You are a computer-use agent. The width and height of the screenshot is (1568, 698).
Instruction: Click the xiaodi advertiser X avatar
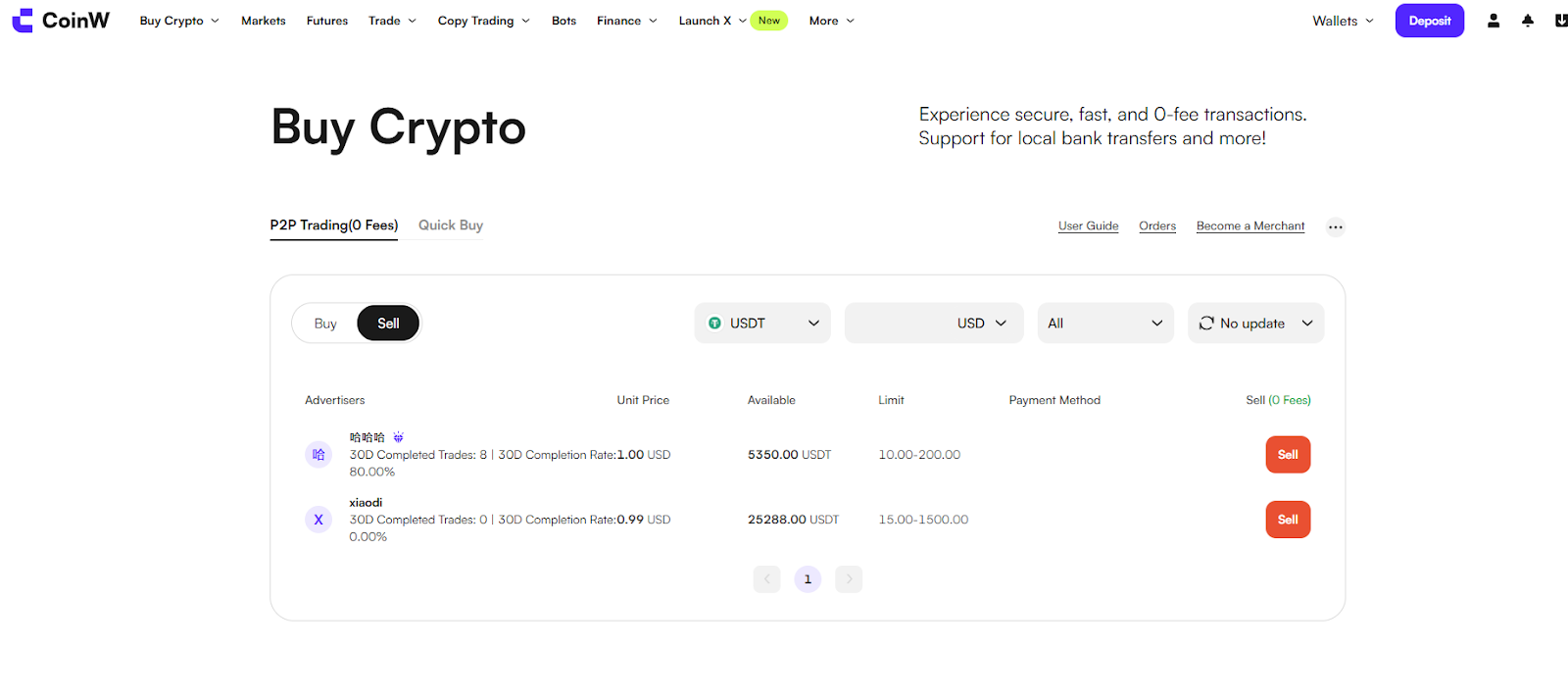pyautogui.click(x=318, y=520)
